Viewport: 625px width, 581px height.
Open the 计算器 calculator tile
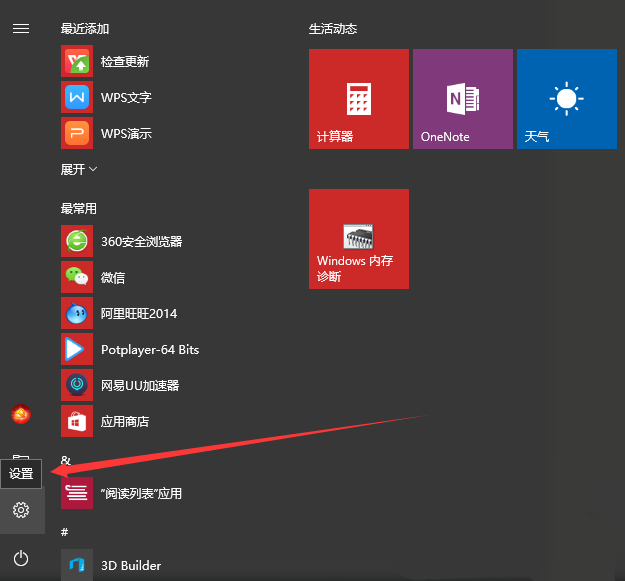359,99
